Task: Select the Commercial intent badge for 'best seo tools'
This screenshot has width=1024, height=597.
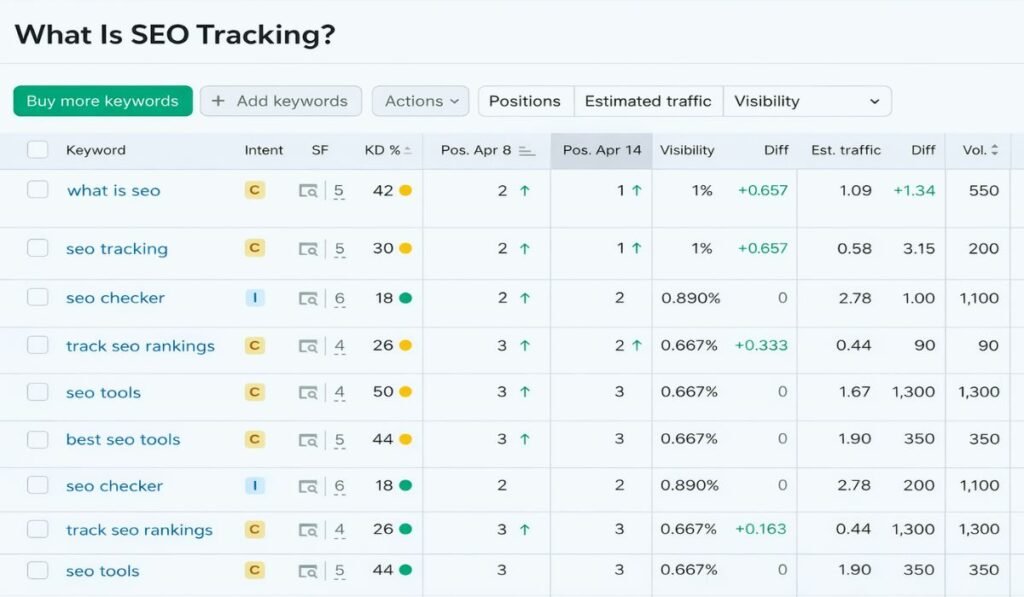Action: point(254,438)
